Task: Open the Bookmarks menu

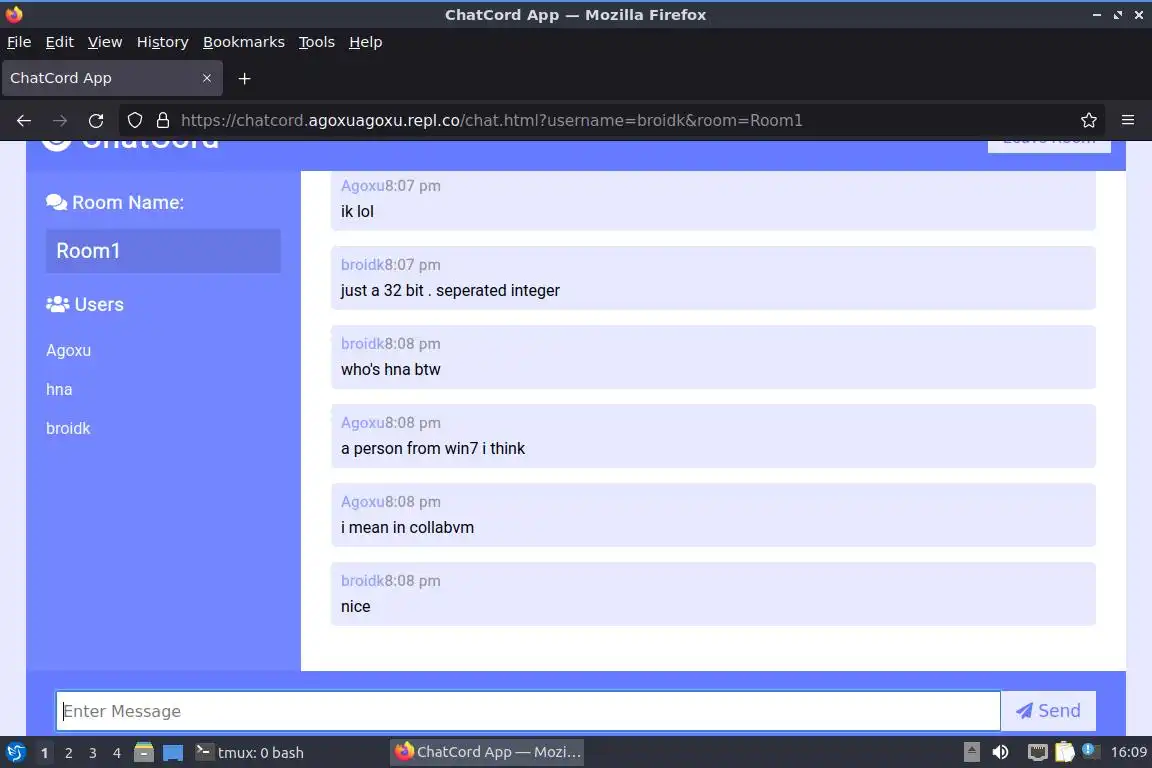Action: 243,42
